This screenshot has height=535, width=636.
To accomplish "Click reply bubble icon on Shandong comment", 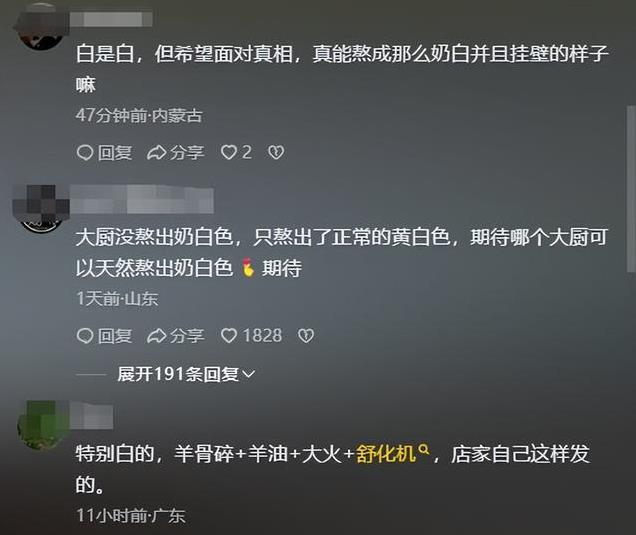I will tap(85, 336).
